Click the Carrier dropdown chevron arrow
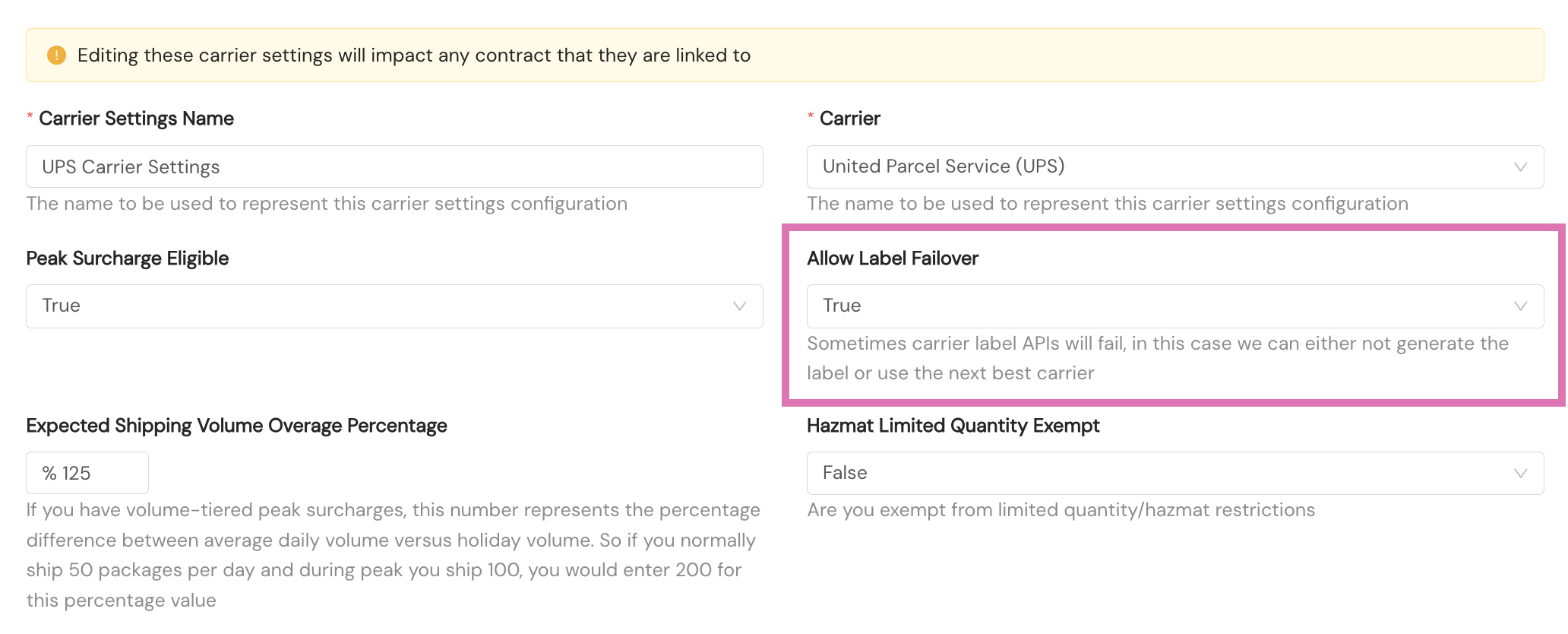The image size is (1568, 634). pos(1520,167)
